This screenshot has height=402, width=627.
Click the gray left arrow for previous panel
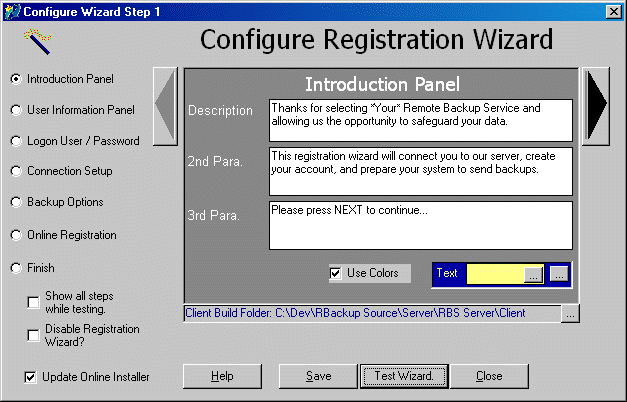(165, 106)
